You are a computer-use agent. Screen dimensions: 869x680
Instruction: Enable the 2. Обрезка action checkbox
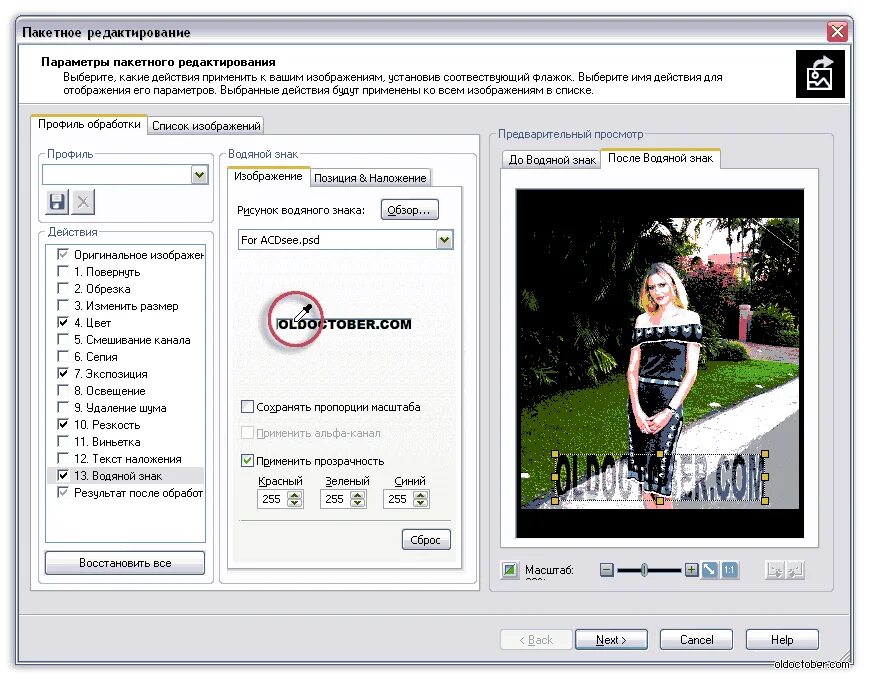(63, 289)
